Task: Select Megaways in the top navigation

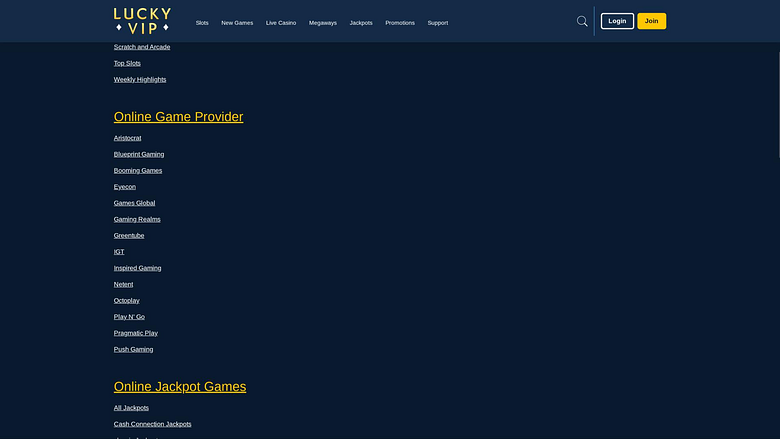Action: (322, 23)
